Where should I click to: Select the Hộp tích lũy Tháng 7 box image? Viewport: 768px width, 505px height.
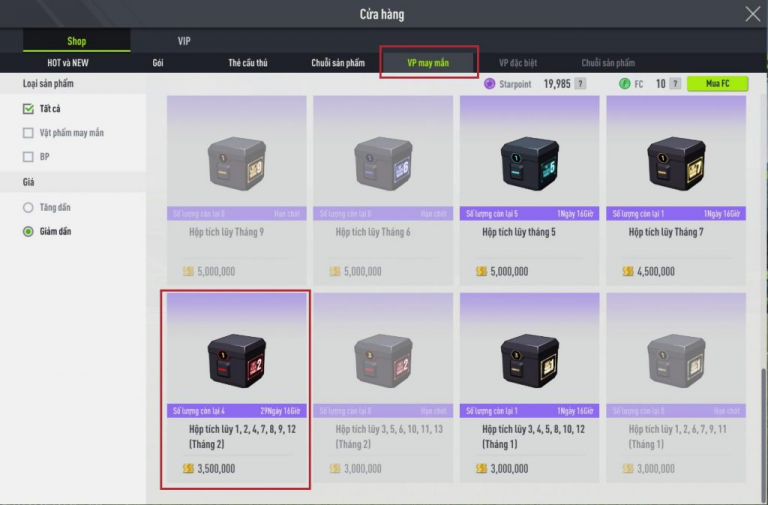tap(676, 163)
